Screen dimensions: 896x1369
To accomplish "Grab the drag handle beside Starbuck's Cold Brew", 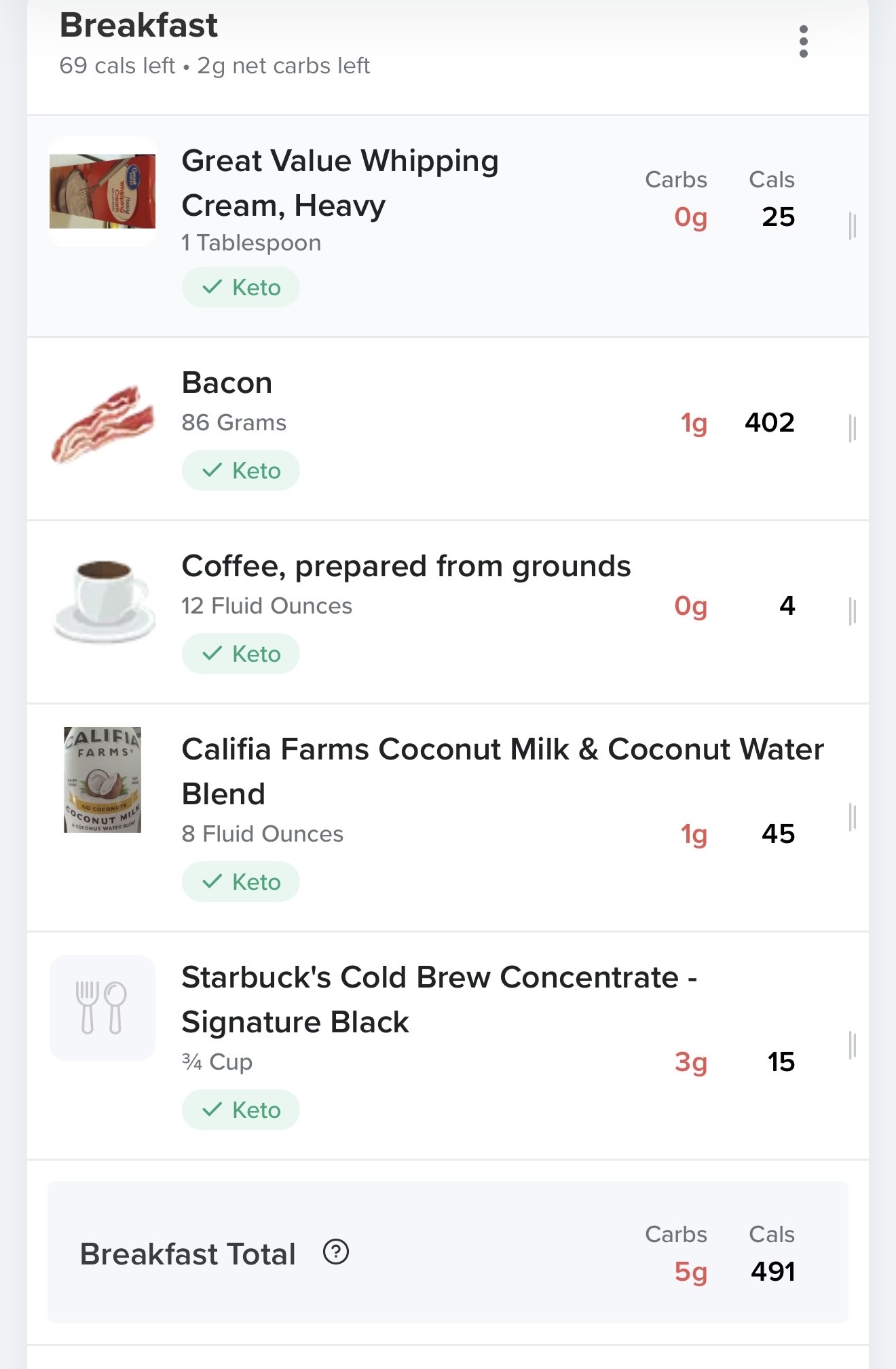I will [853, 1045].
